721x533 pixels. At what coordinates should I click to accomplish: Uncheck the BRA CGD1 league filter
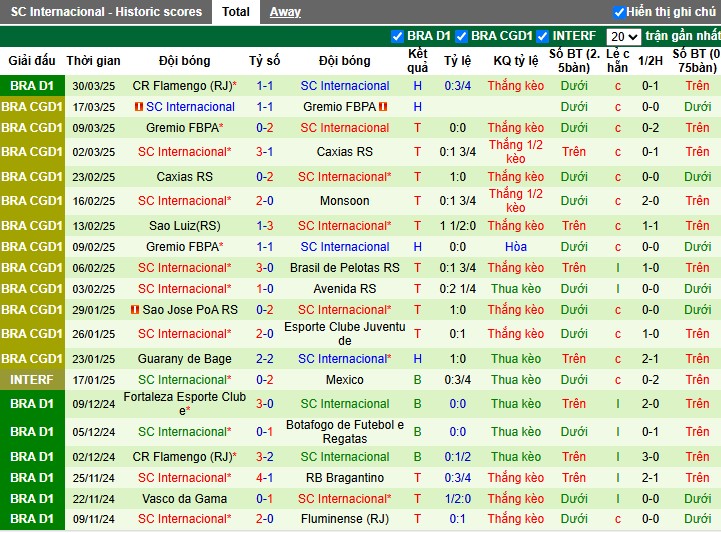coord(461,36)
